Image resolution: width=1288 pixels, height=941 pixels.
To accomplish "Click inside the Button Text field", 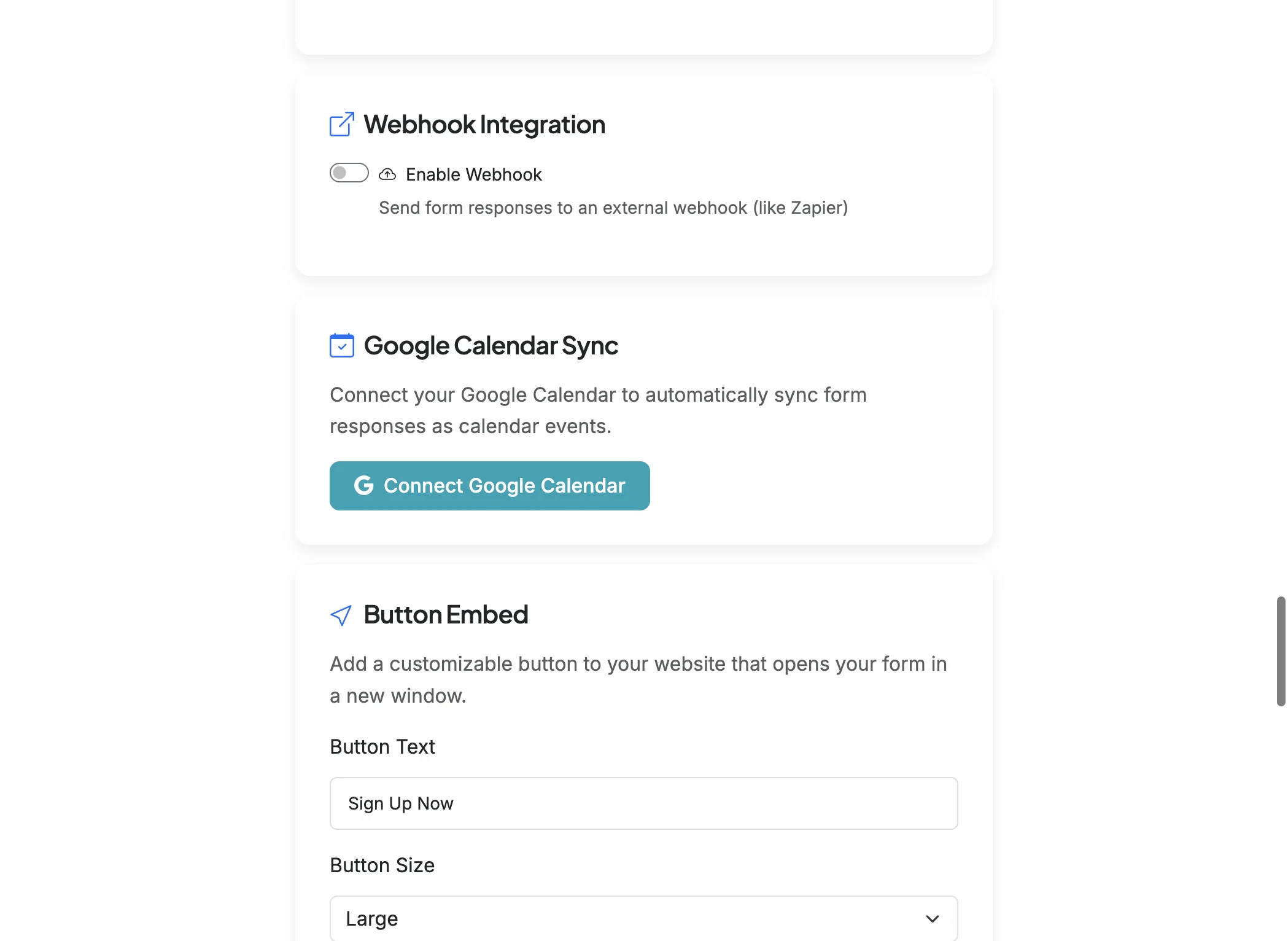I will point(643,803).
